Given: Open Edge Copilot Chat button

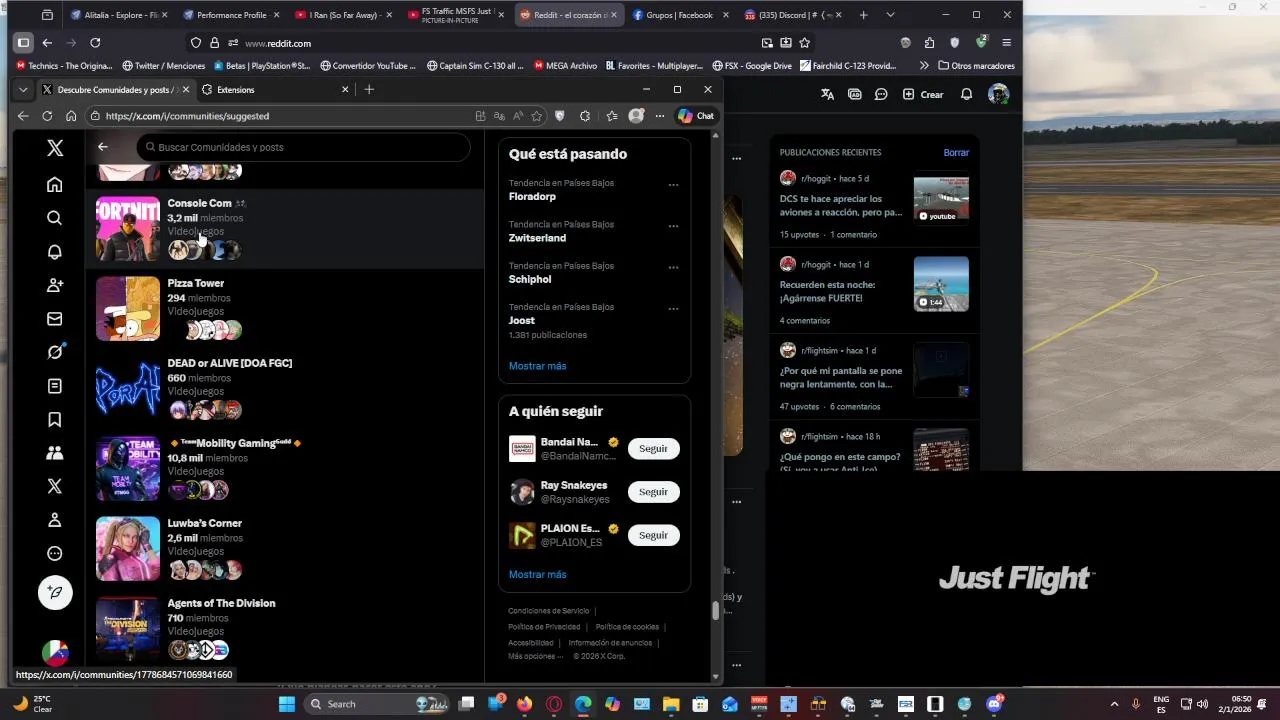Looking at the screenshot, I should pyautogui.click(x=696, y=116).
